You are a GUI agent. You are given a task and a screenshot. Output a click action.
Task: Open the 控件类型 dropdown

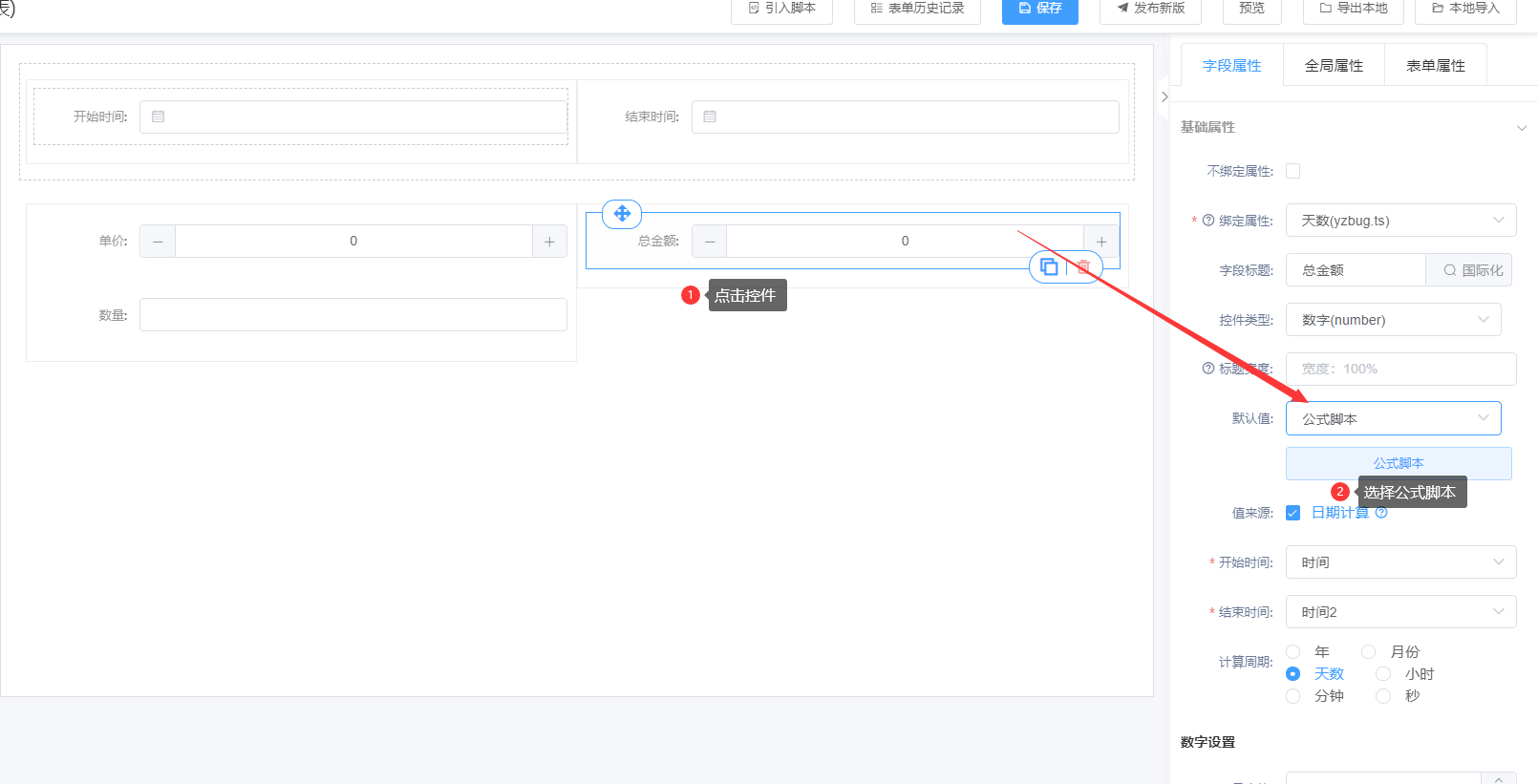pyautogui.click(x=1393, y=320)
